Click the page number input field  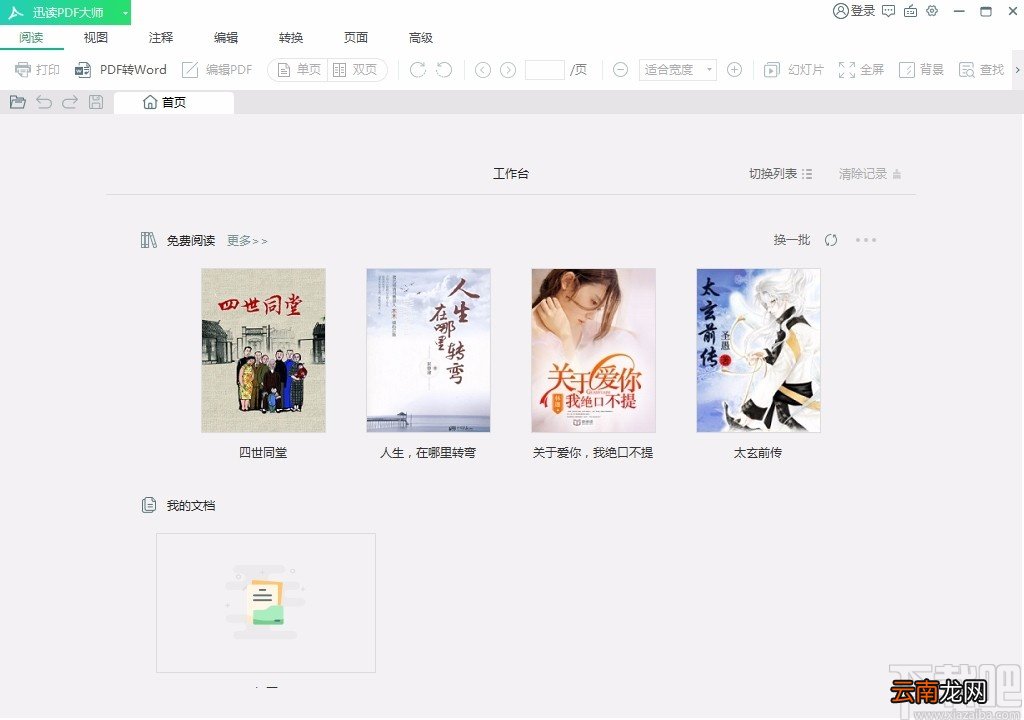pyautogui.click(x=545, y=69)
